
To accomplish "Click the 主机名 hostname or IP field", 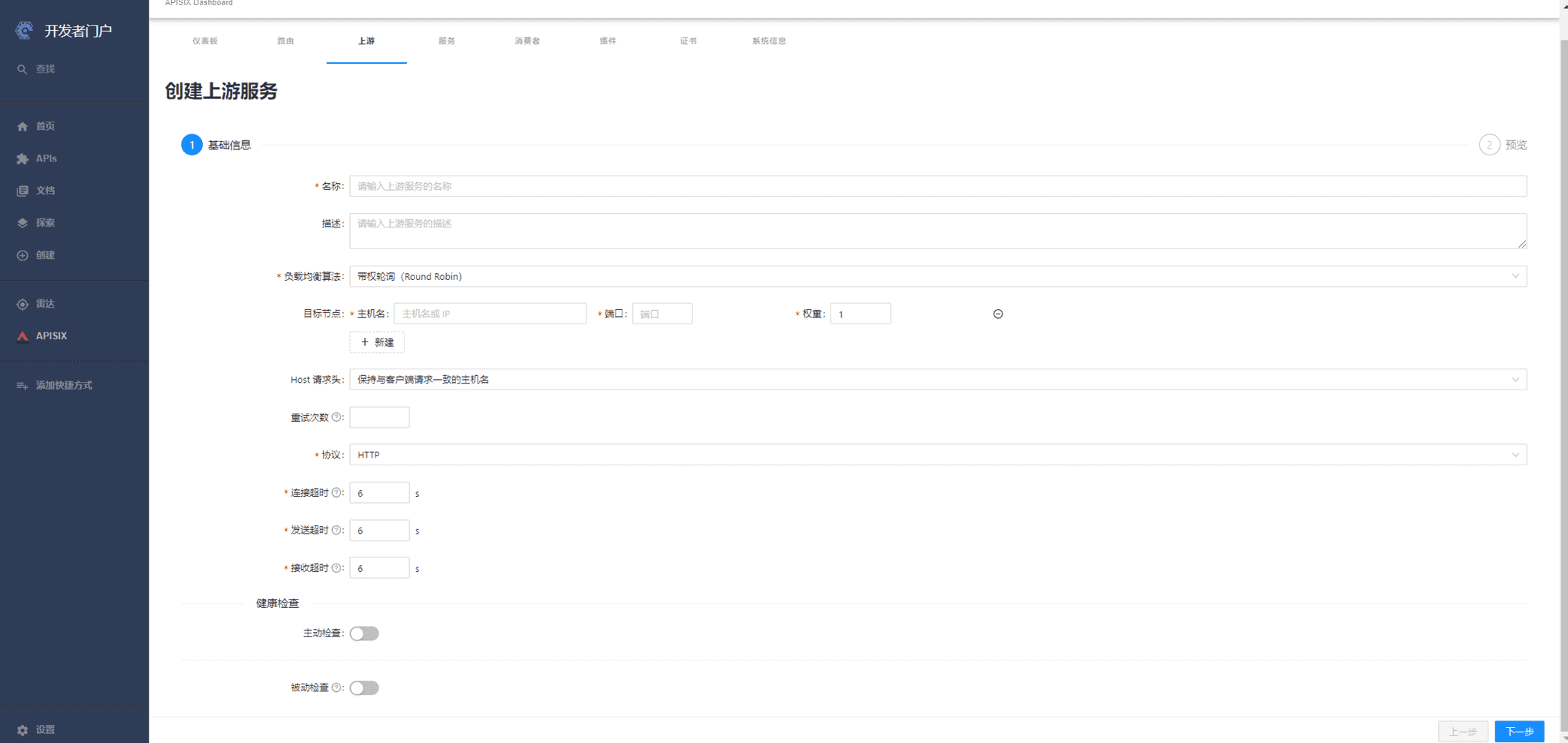I will point(490,314).
